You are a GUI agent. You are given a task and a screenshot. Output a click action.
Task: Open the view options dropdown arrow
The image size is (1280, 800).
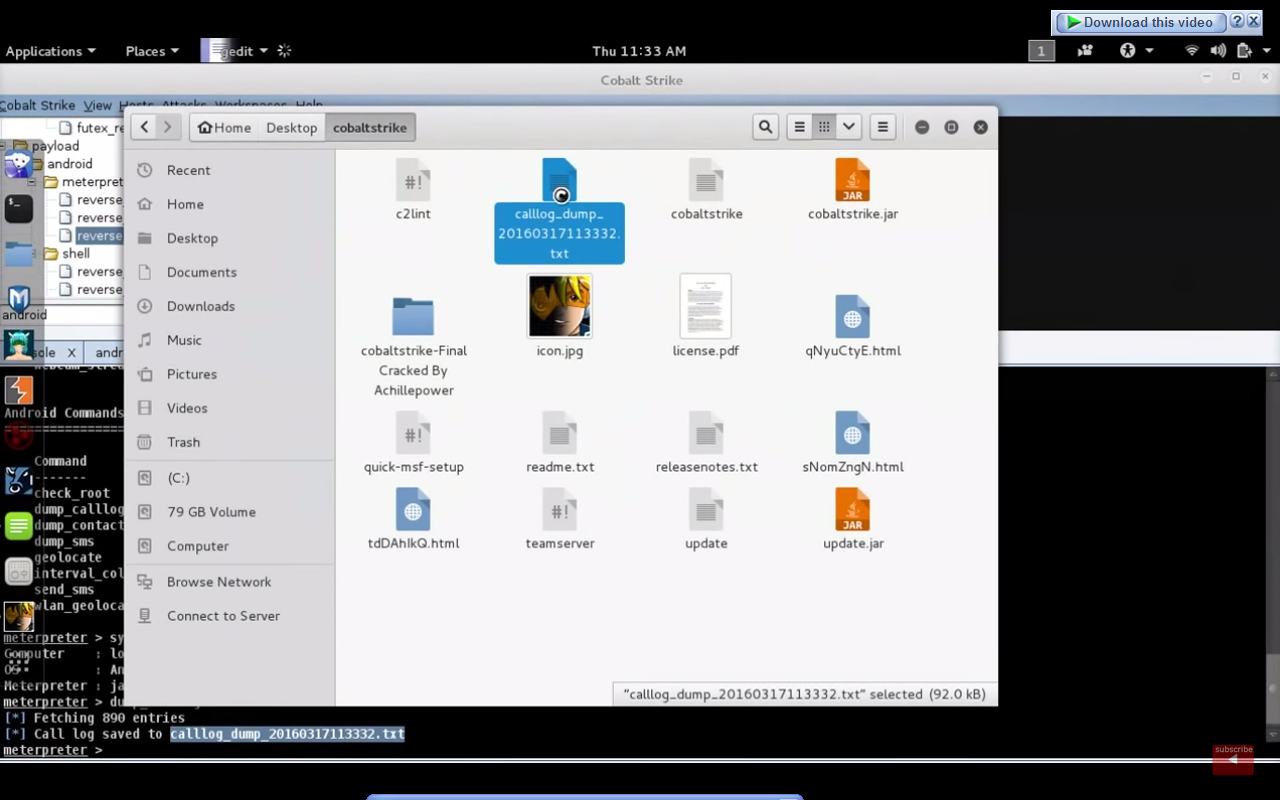click(849, 127)
